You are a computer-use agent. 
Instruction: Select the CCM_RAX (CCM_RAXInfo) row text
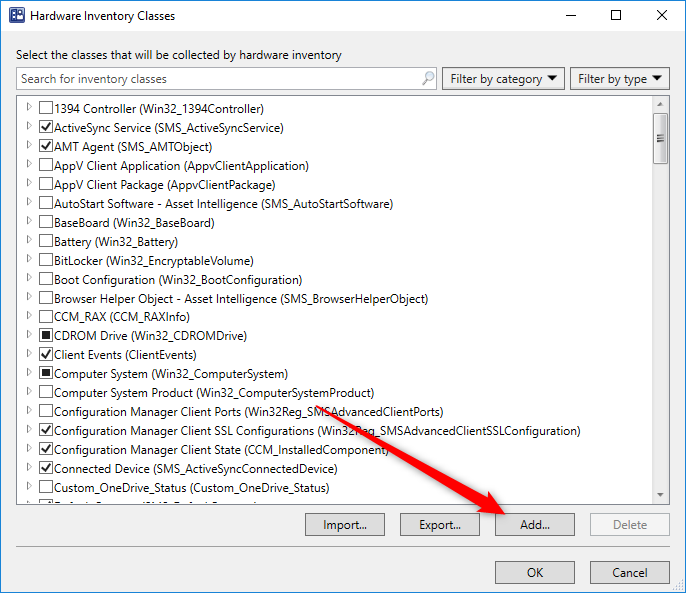pyautogui.click(x=122, y=316)
